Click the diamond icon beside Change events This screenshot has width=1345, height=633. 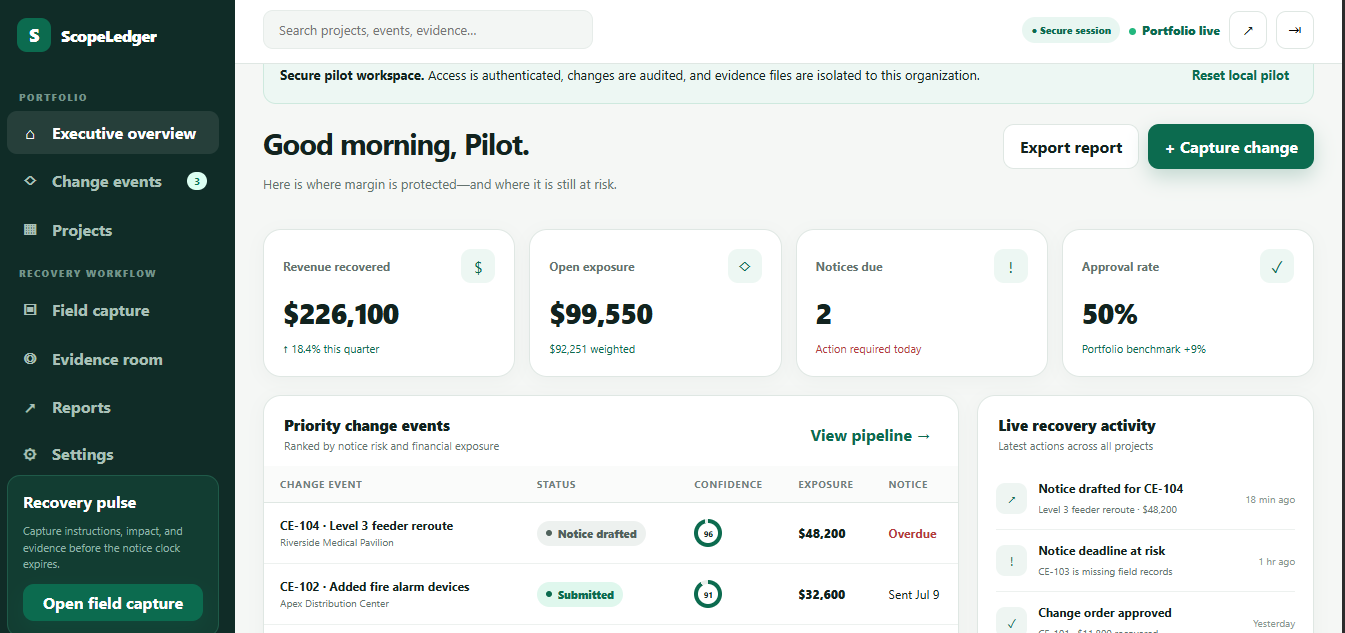coord(30,181)
